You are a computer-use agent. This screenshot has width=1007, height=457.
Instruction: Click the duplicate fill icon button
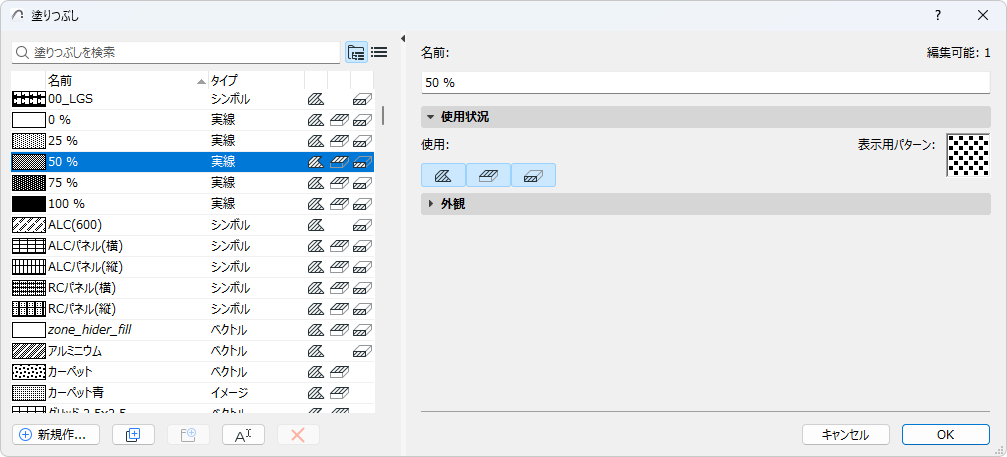point(134,435)
